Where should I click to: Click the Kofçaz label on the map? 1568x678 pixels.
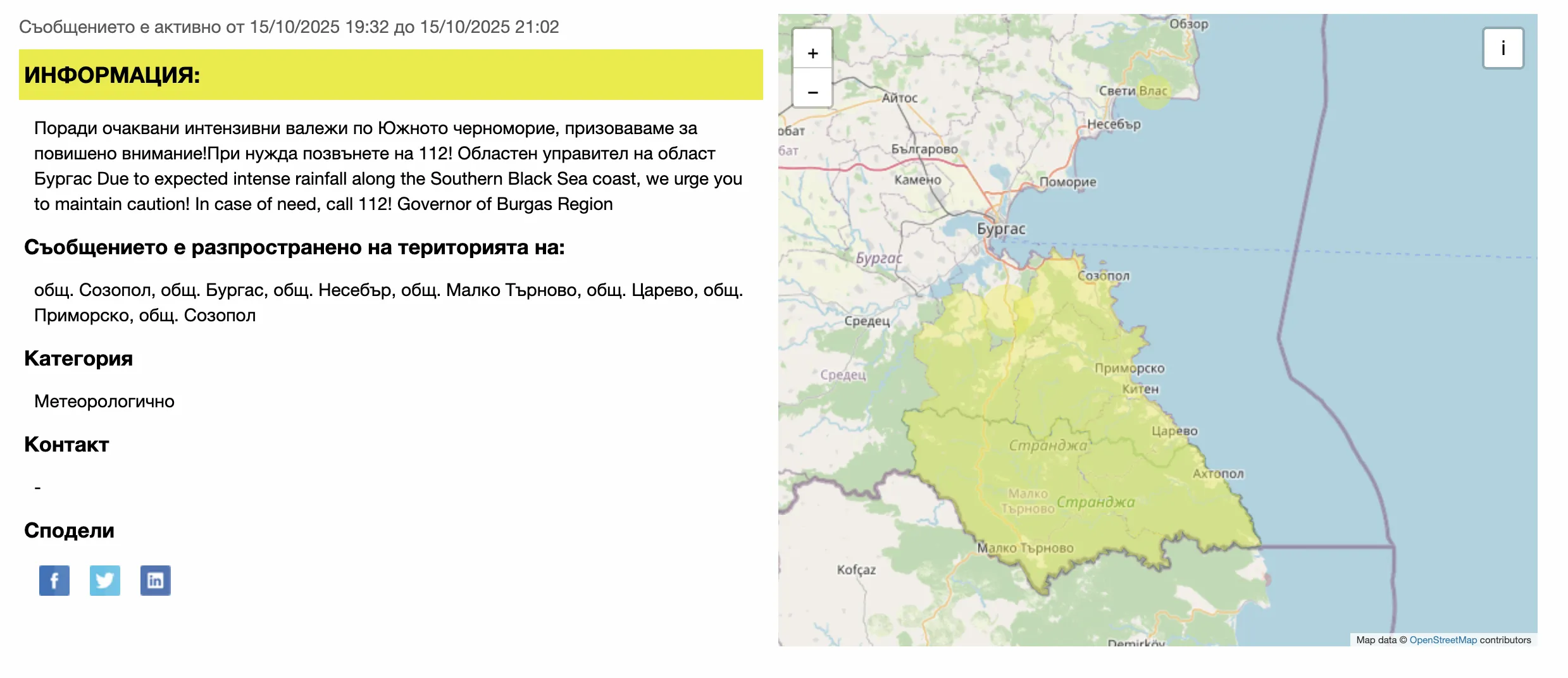(856, 569)
